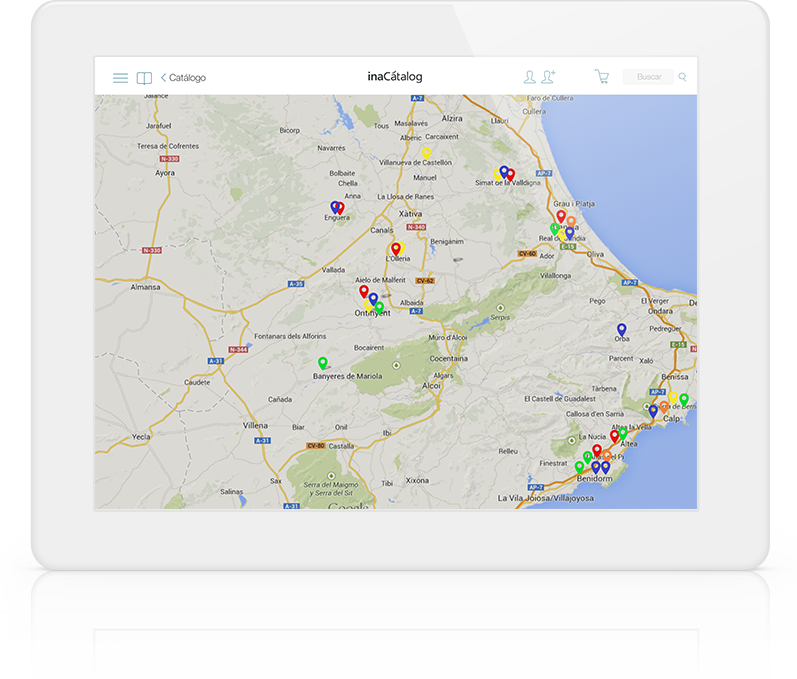Select the yellow pin near Villanueva de Castellón
The height and width of the screenshot is (679, 797).
point(426,153)
